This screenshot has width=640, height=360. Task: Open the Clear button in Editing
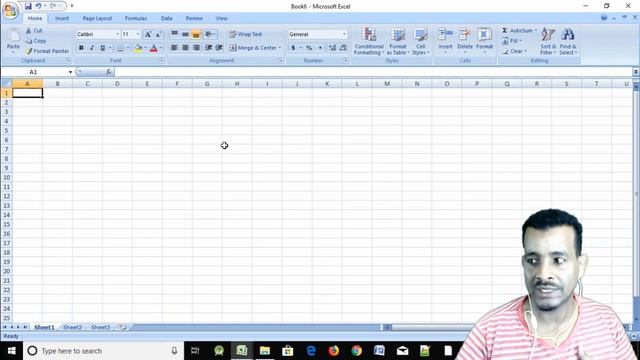pos(514,51)
